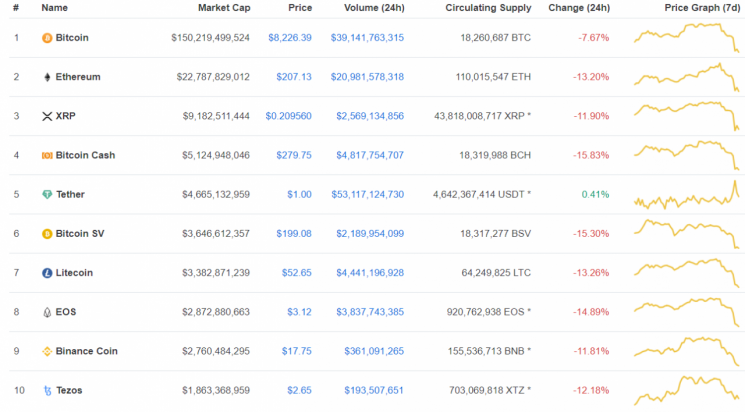Click Binance Coin price $17.75
Screen dimensions: 745x412
pos(296,351)
